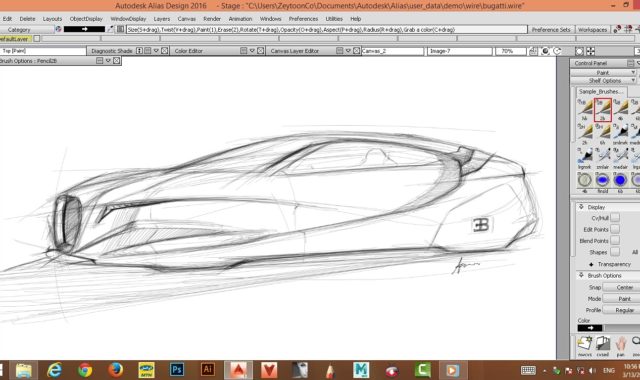Click the eyedropper icon next to the black color bar

tap(111, 29)
